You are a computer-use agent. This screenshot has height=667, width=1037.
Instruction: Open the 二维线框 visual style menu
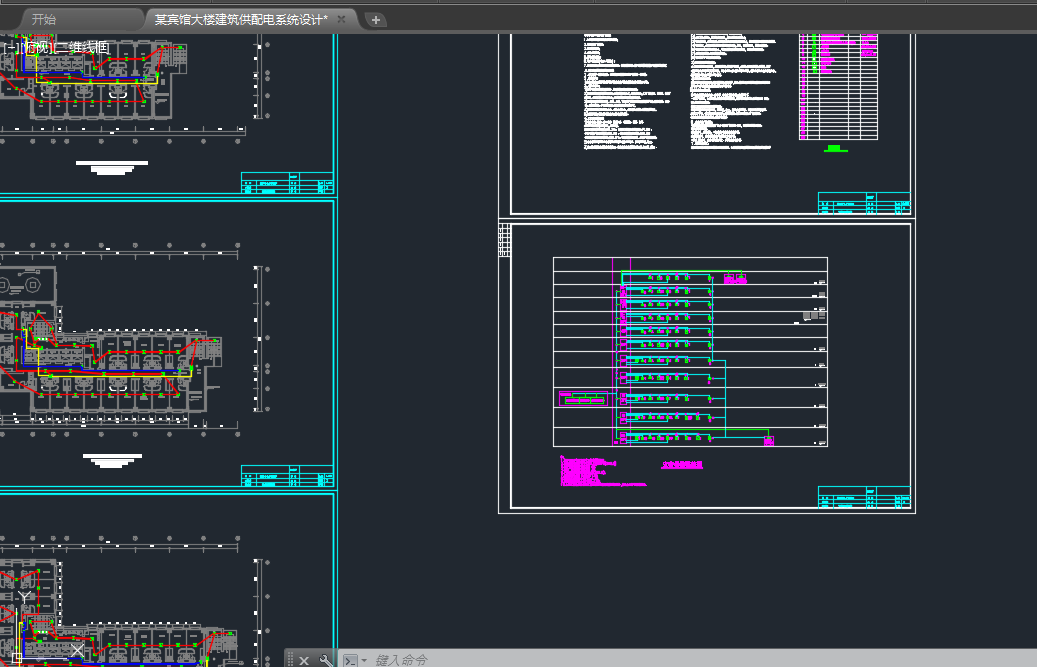[82, 47]
